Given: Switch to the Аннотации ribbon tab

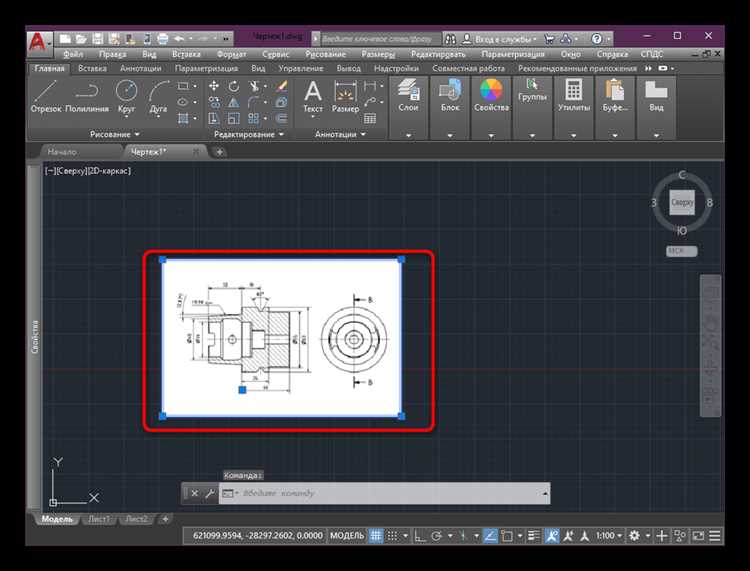Looking at the screenshot, I should [141, 68].
